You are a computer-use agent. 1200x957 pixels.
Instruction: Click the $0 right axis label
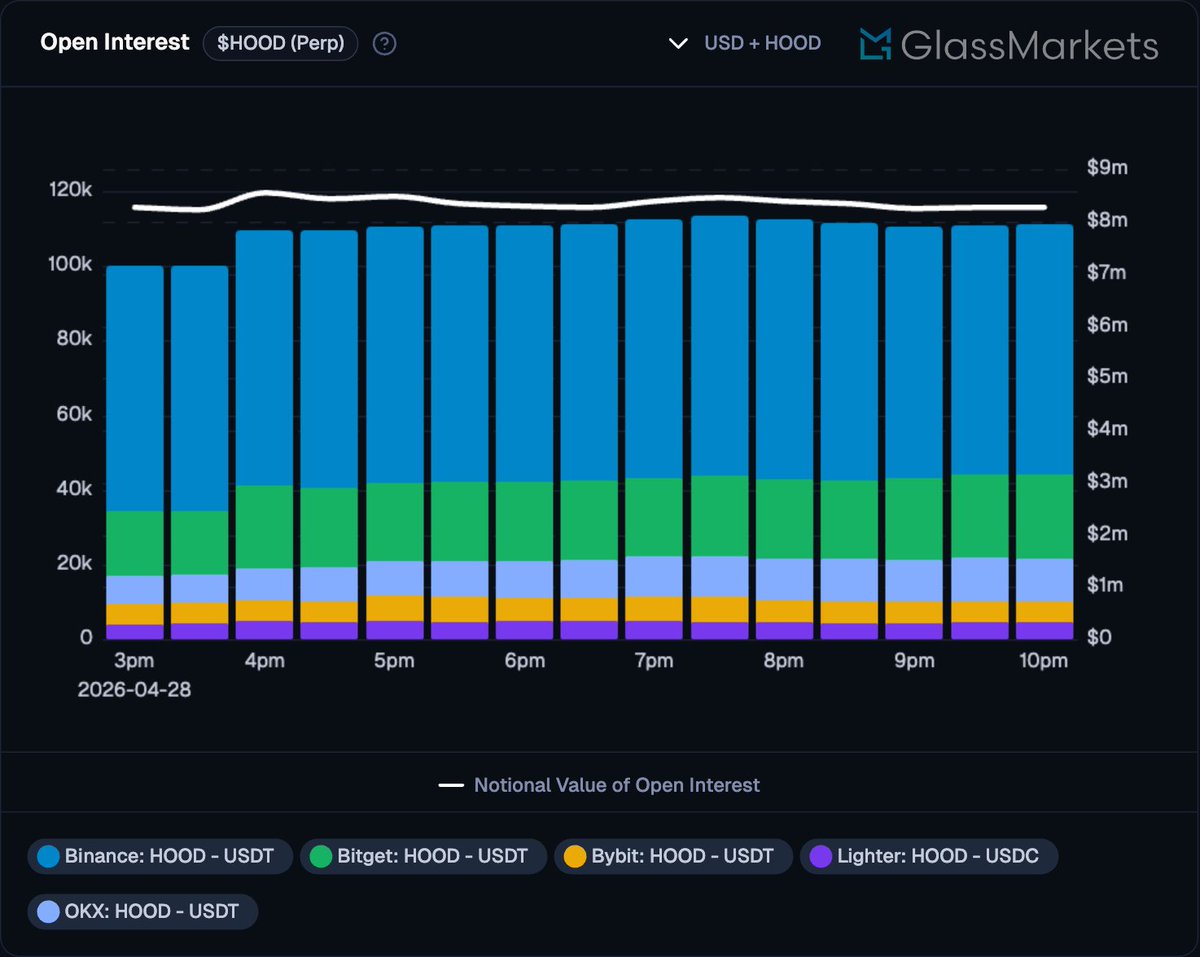[1100, 637]
